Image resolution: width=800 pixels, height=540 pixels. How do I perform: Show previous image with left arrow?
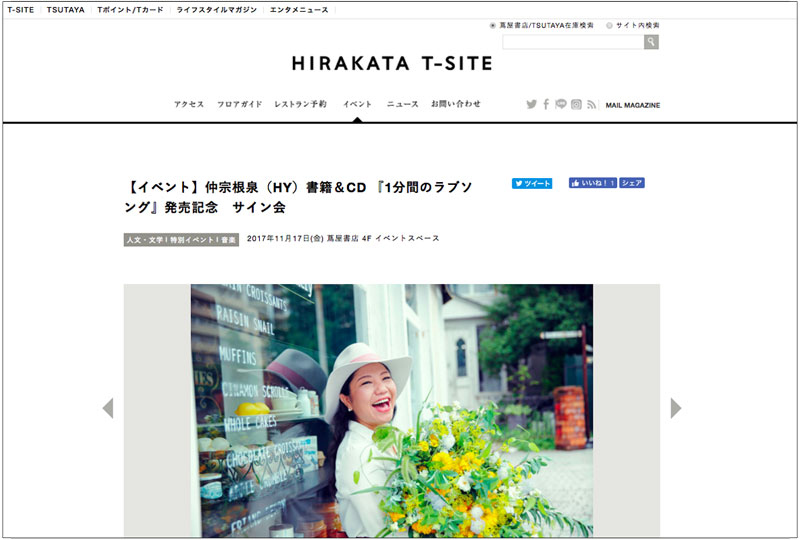click(108, 408)
